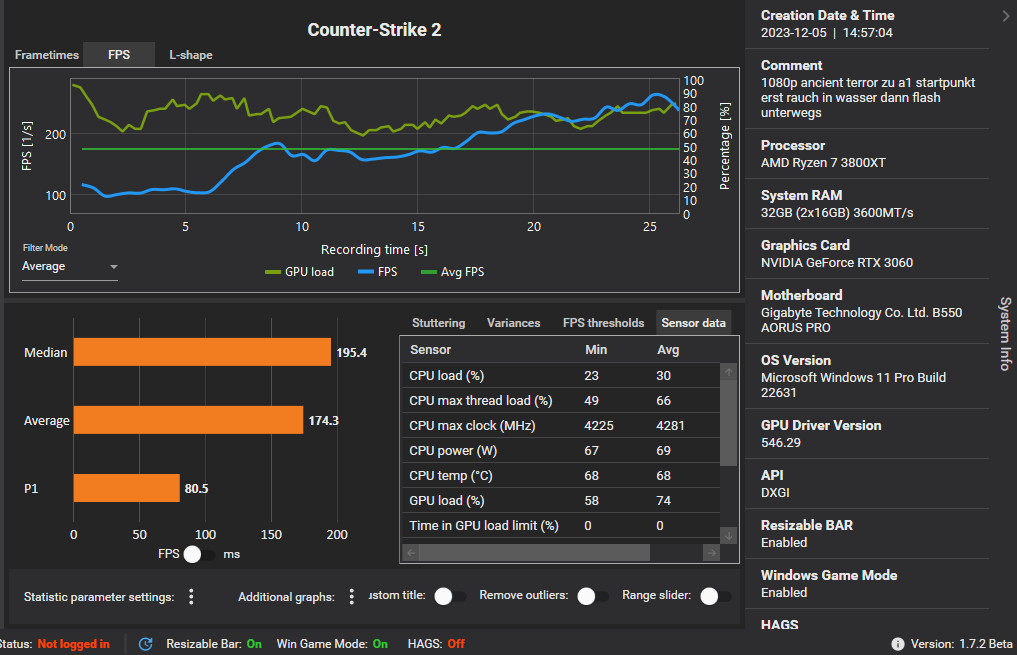Toggle FPS to ms display switch
The width and height of the screenshot is (1017, 655).
coord(198,554)
